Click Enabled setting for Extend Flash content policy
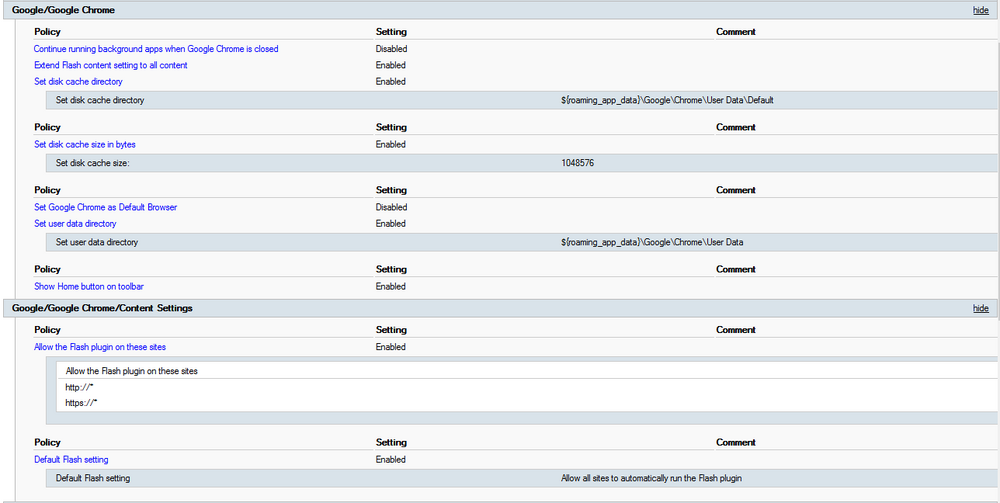 (x=391, y=65)
